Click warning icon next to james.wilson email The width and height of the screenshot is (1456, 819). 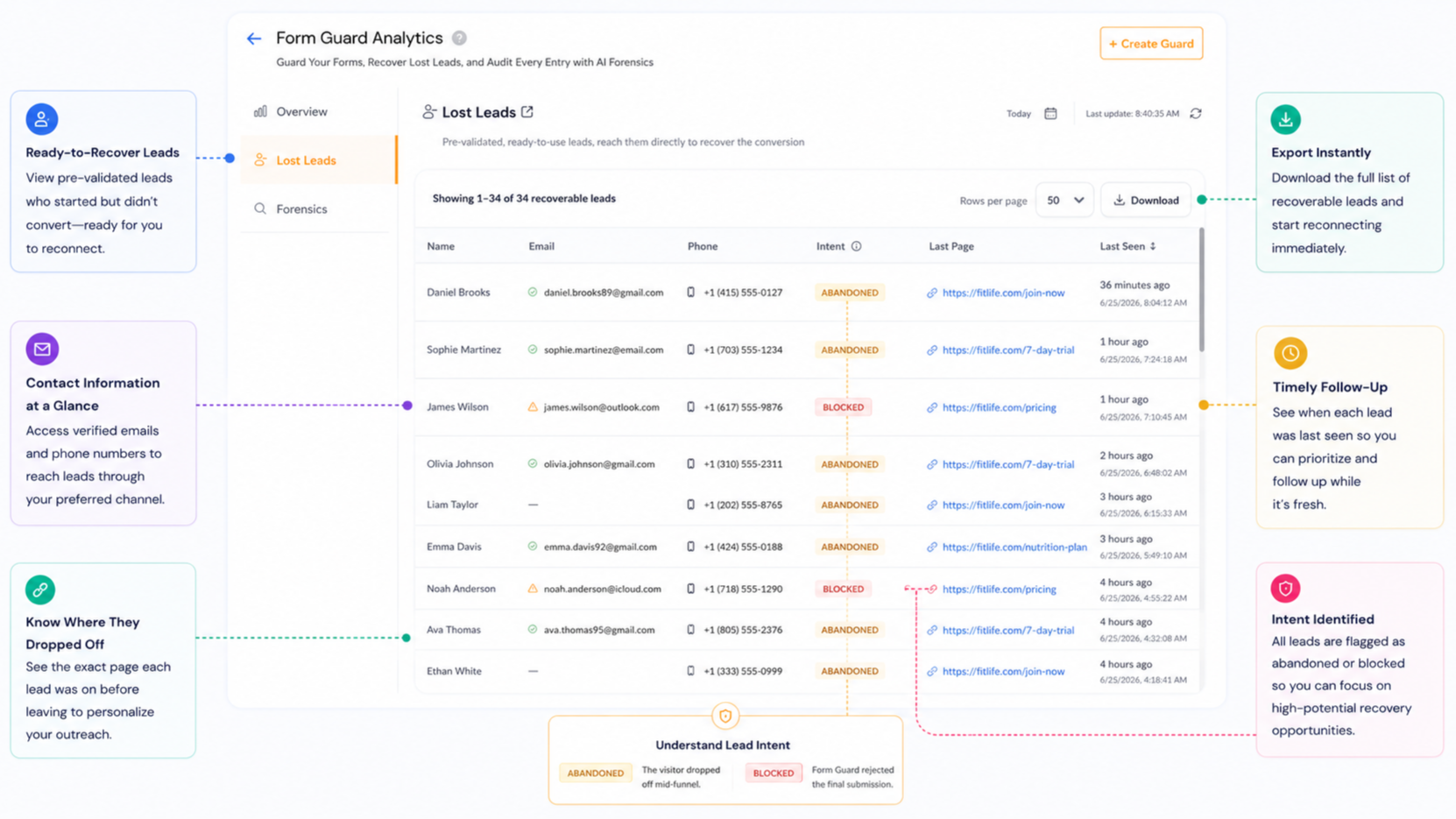[533, 406]
